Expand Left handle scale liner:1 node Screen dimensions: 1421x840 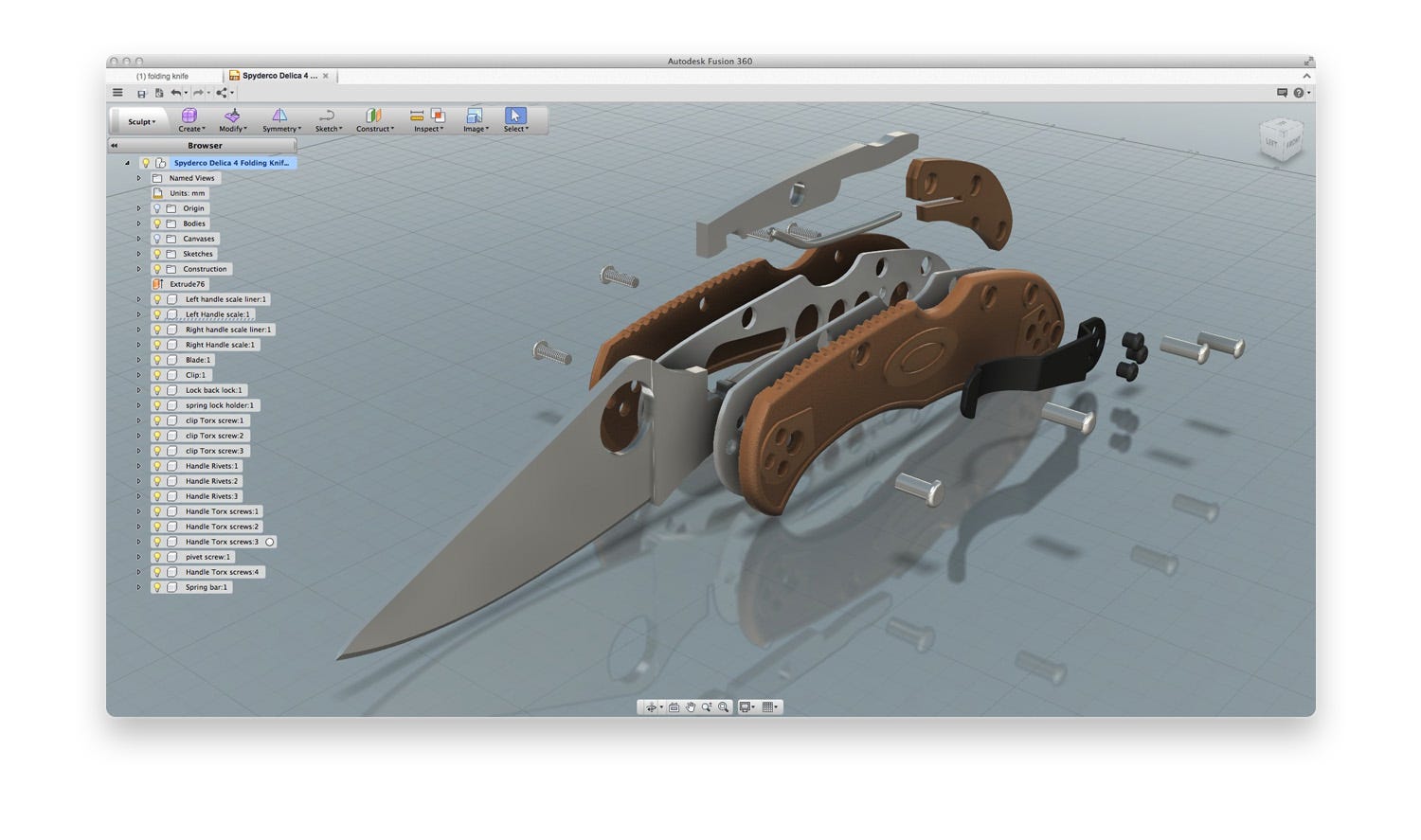click(x=138, y=299)
